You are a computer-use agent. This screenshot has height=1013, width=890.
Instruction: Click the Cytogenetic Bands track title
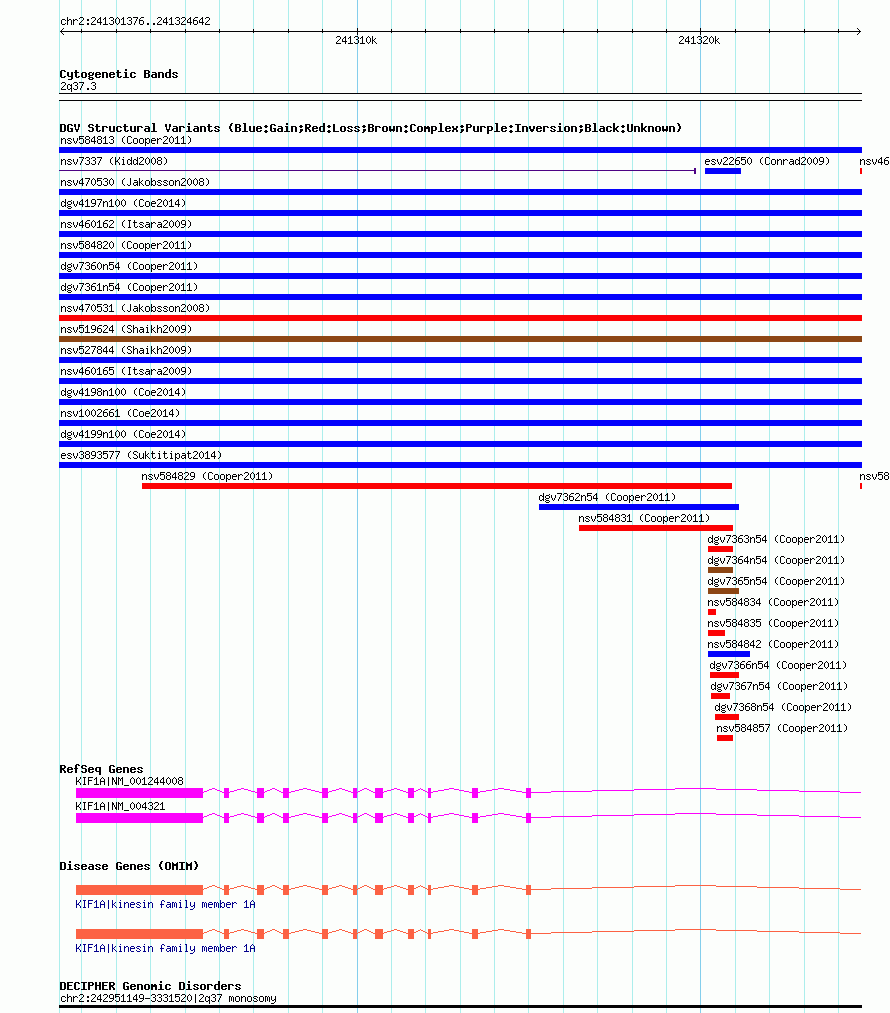point(119,74)
